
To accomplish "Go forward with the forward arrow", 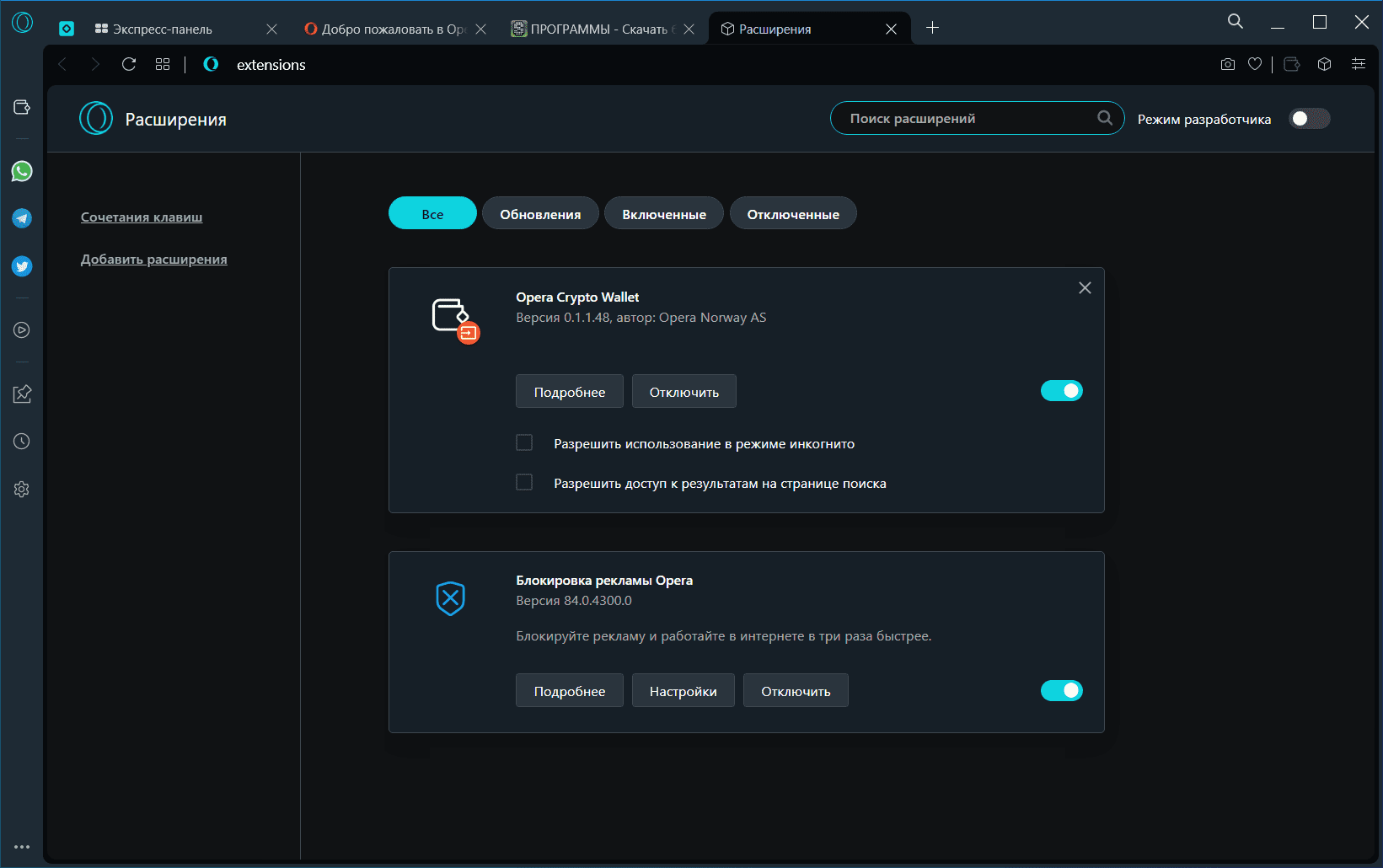I will (94, 64).
